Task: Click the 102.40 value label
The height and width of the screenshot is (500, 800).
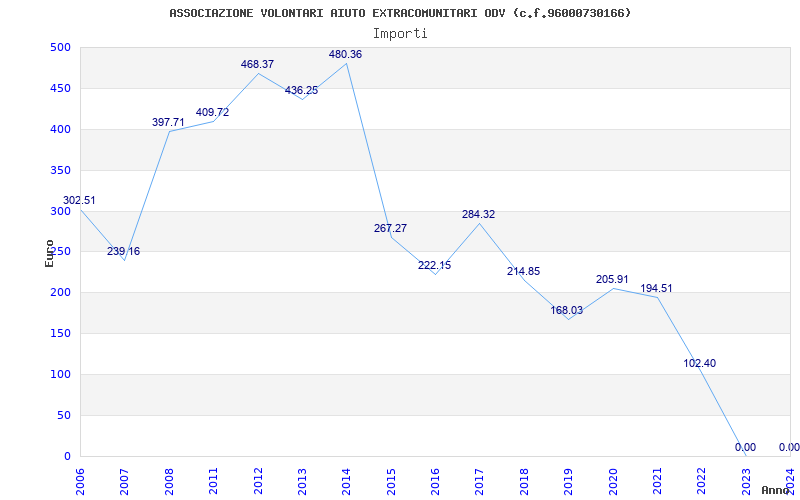Action: pos(699,363)
